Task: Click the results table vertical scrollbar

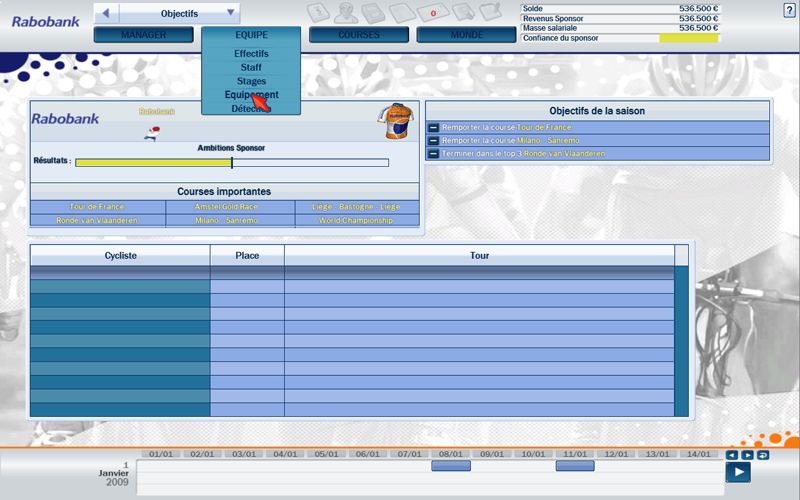Action: 682,341
